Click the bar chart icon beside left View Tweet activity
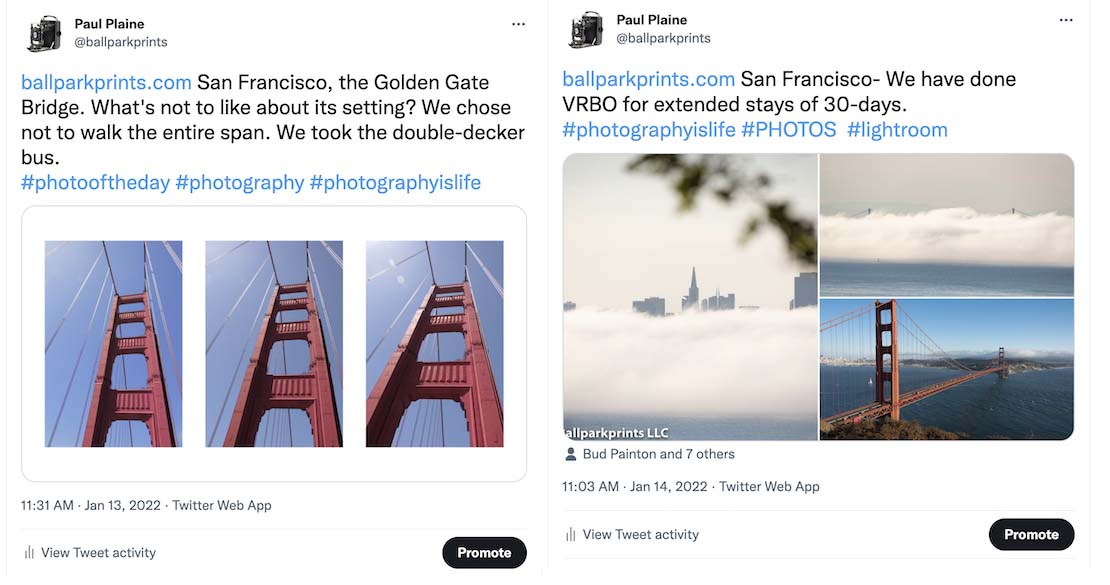The height and width of the screenshot is (585, 1110). [29, 553]
